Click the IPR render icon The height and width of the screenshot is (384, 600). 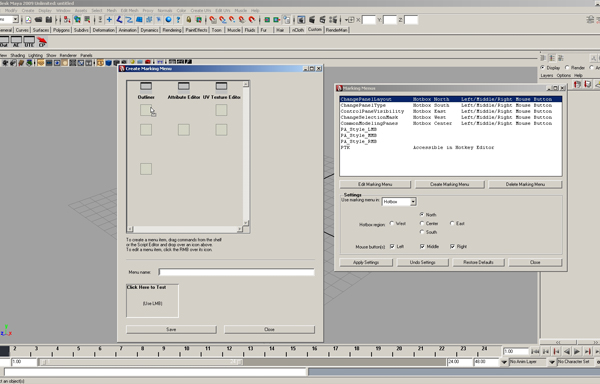[322, 20]
